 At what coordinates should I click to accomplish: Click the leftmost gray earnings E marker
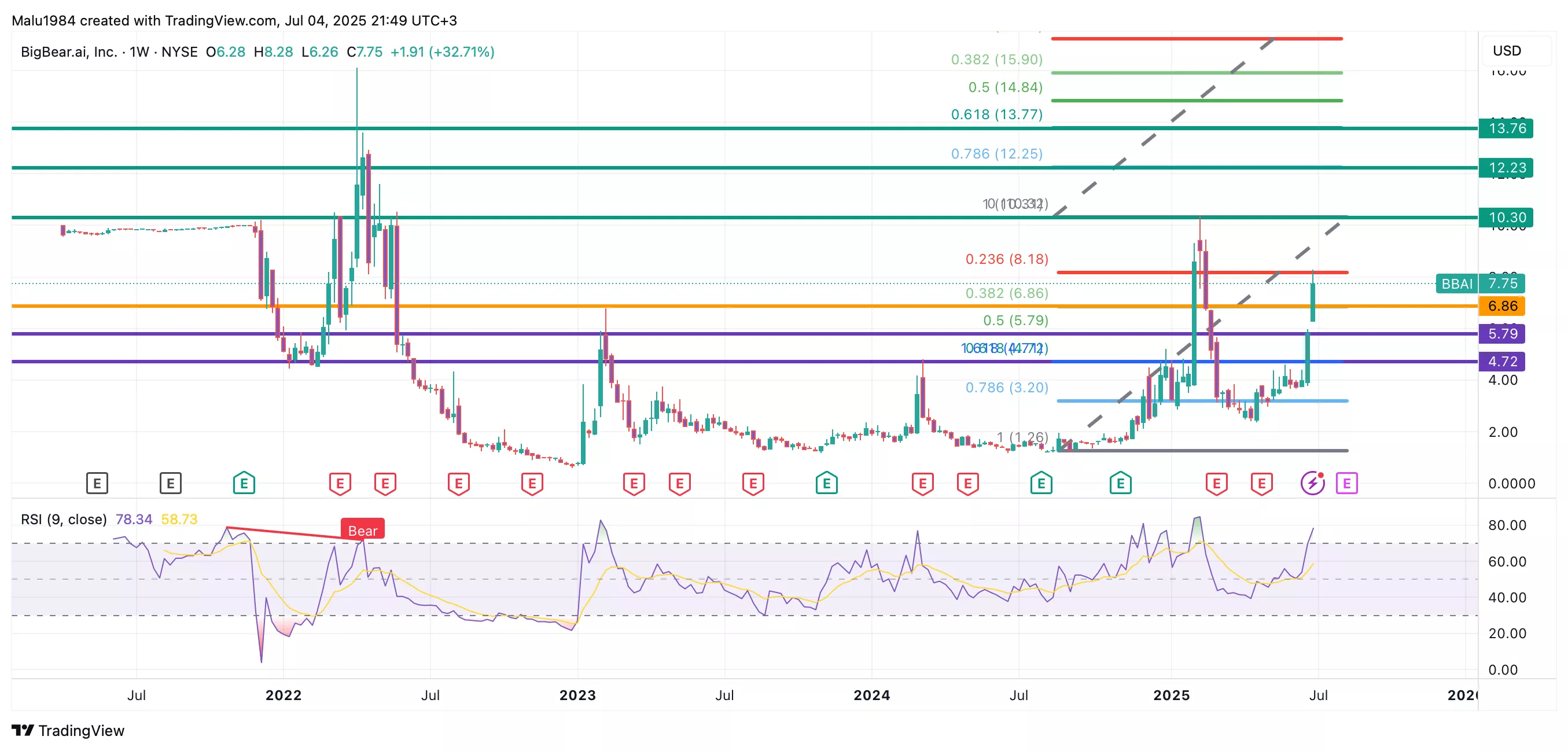97,484
